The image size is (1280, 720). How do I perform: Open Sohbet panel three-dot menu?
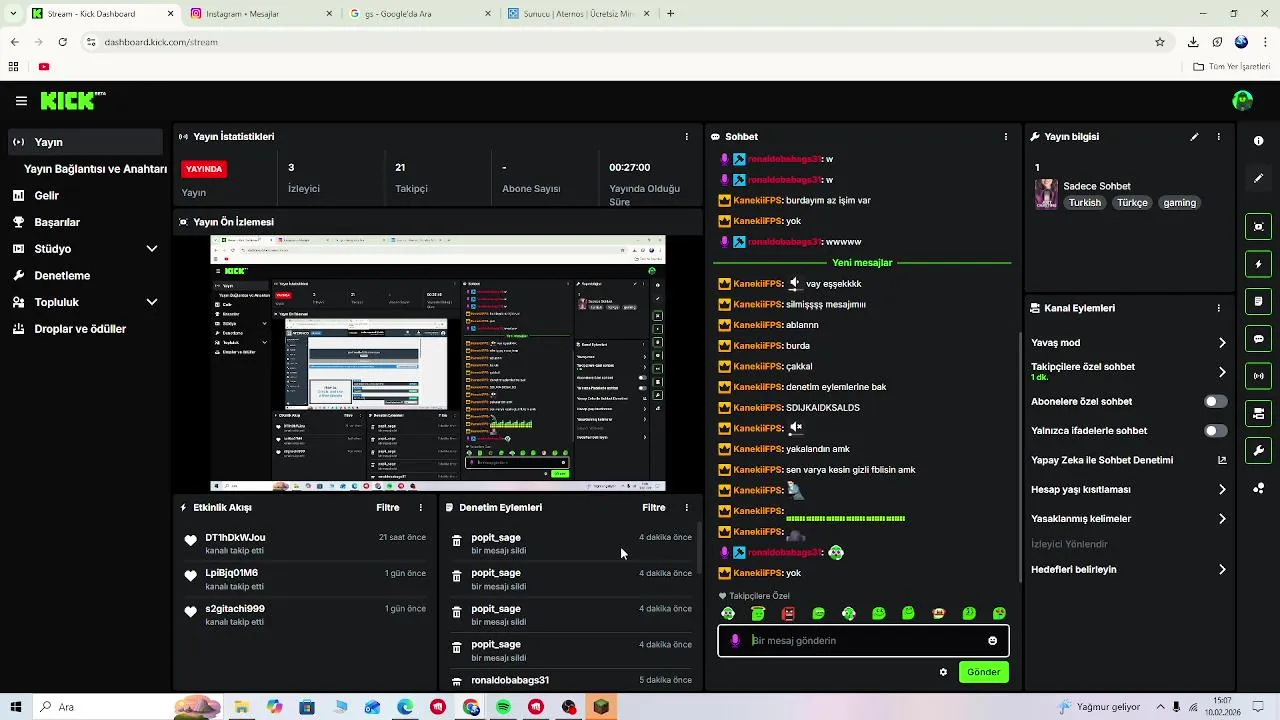pyautogui.click(x=1006, y=137)
